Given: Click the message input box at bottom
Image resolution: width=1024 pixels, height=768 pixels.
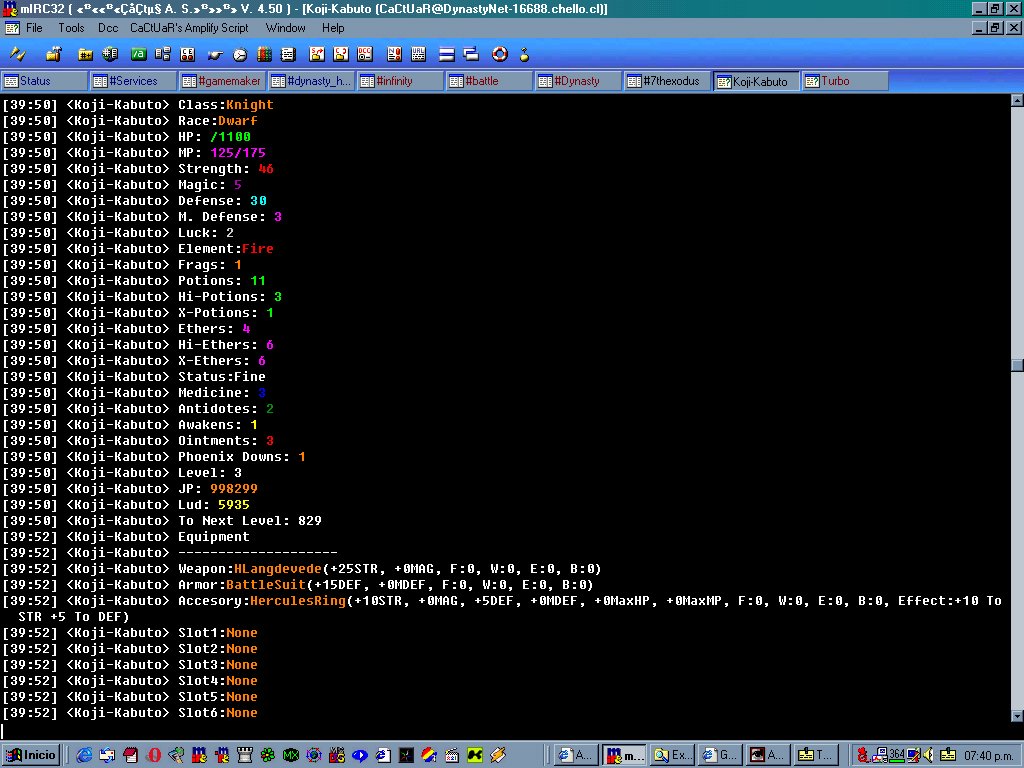Looking at the screenshot, I should [x=500, y=731].
